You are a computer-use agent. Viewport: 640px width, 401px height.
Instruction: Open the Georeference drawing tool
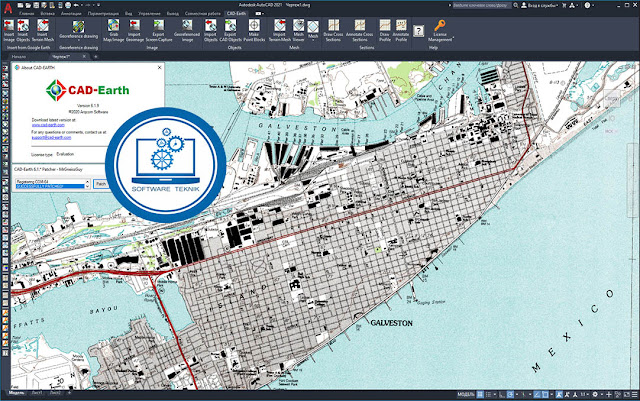(78, 30)
